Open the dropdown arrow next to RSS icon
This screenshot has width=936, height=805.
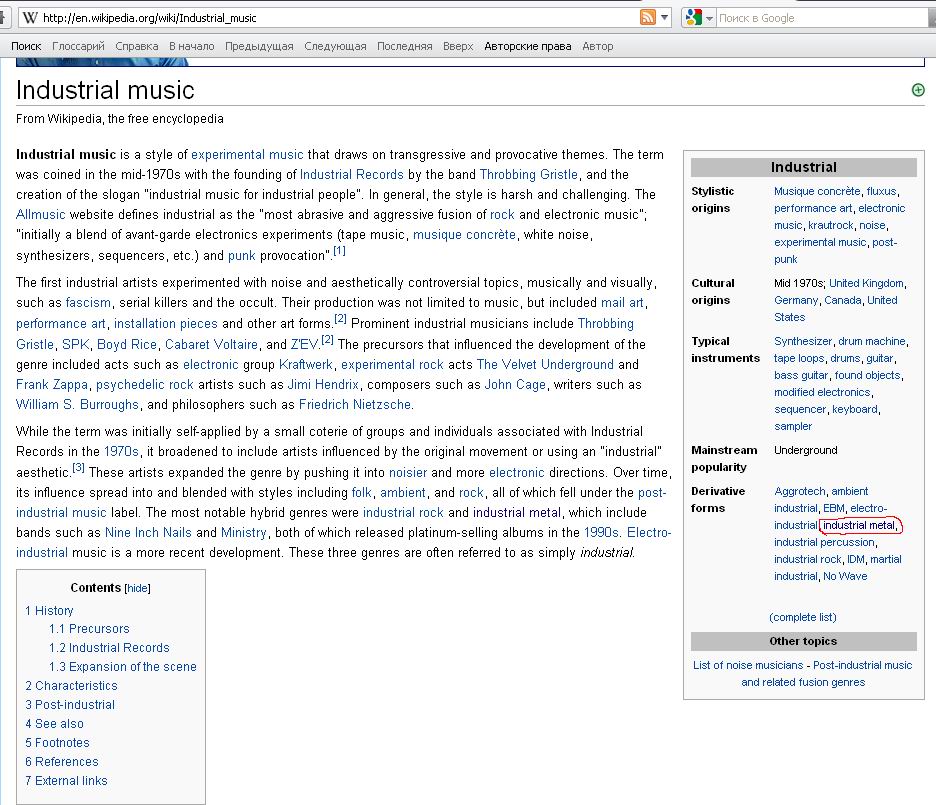(664, 17)
